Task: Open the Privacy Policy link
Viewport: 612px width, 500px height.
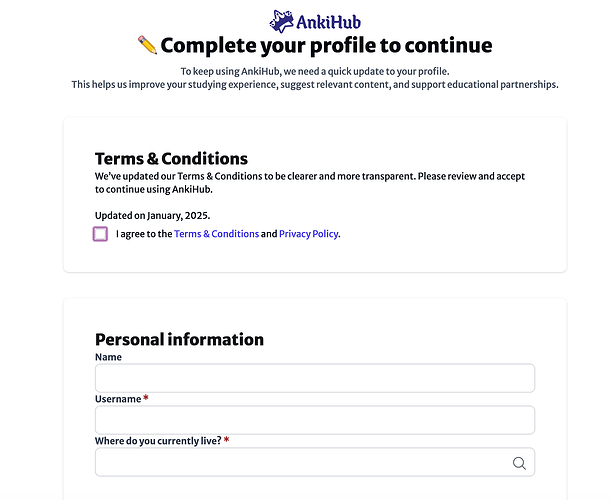Action: 309,234
